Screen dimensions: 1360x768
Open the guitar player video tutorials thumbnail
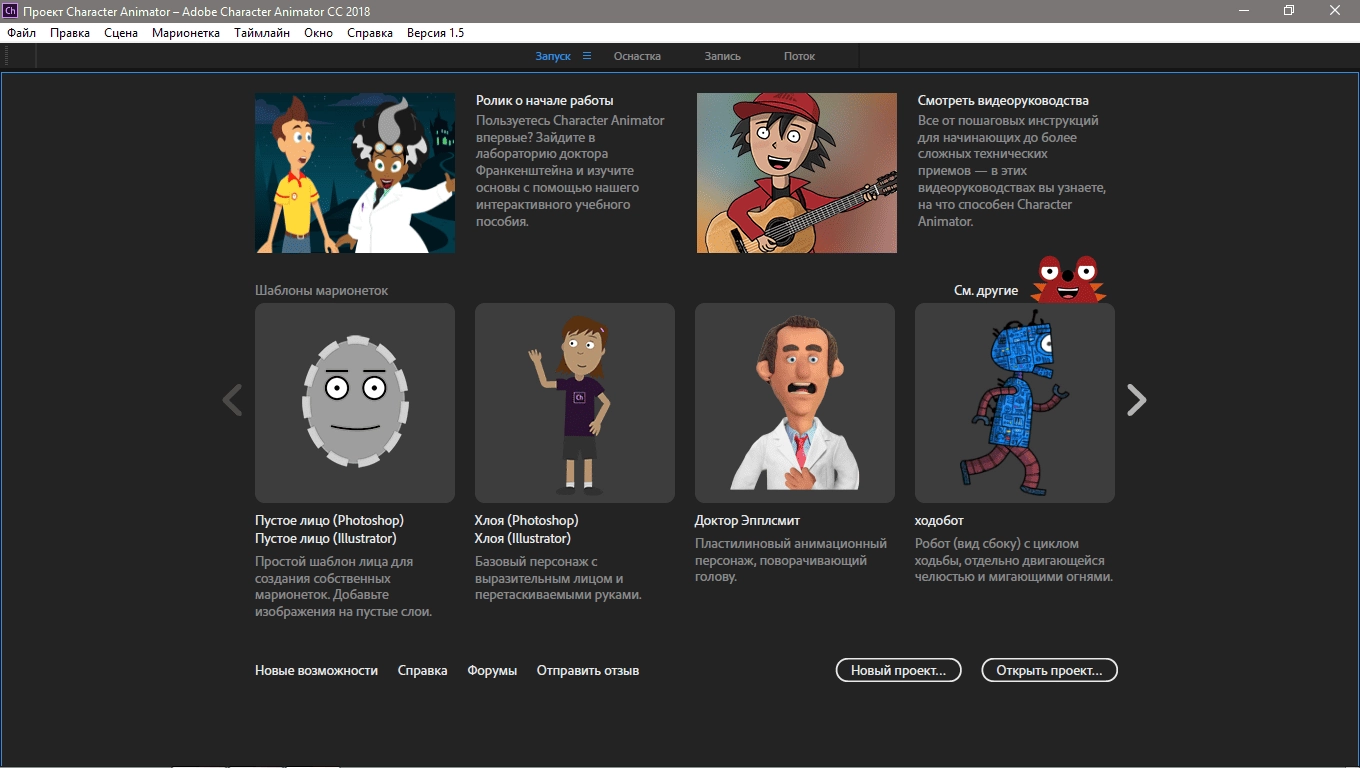point(797,173)
